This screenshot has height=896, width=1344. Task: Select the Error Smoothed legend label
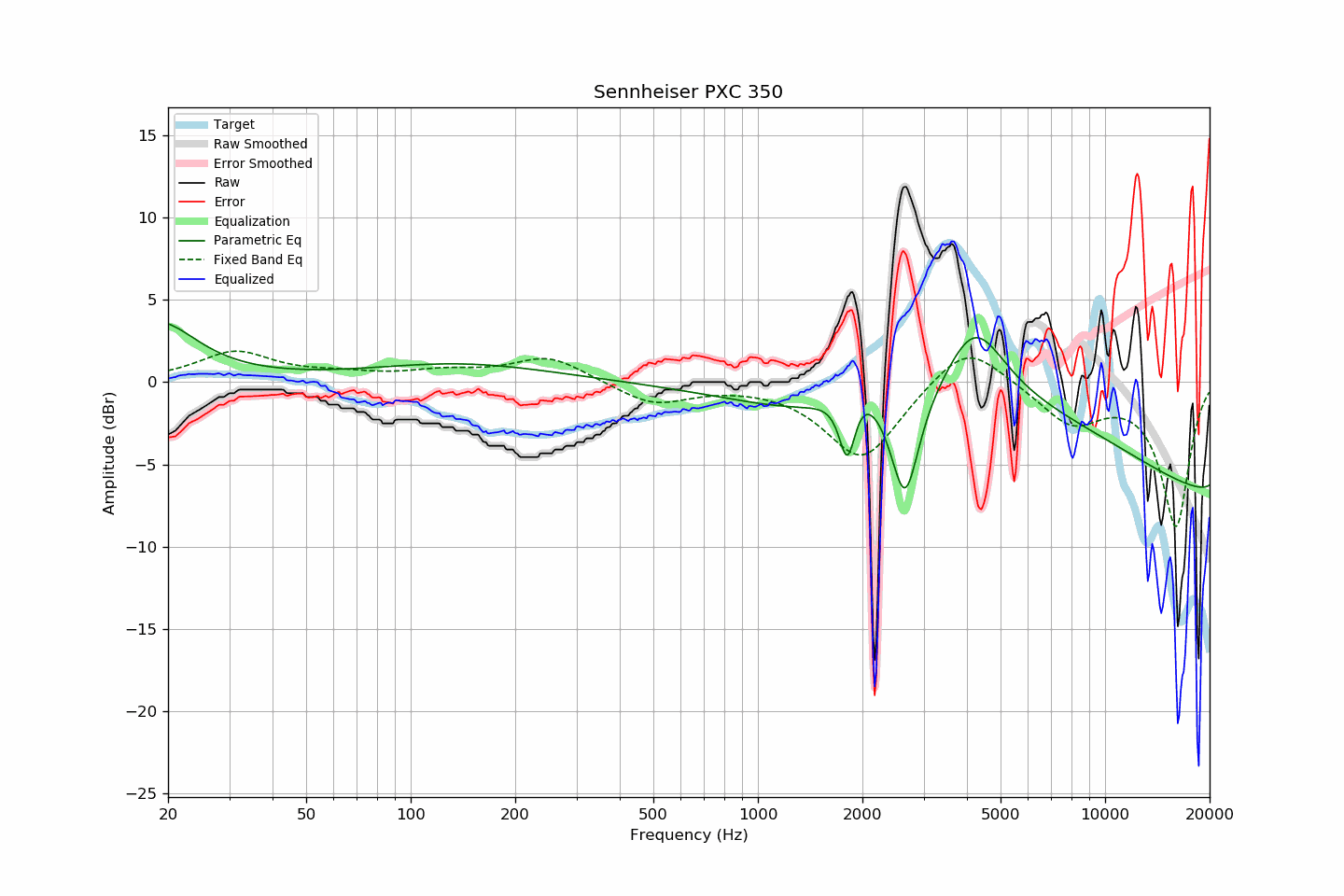[x=263, y=163]
